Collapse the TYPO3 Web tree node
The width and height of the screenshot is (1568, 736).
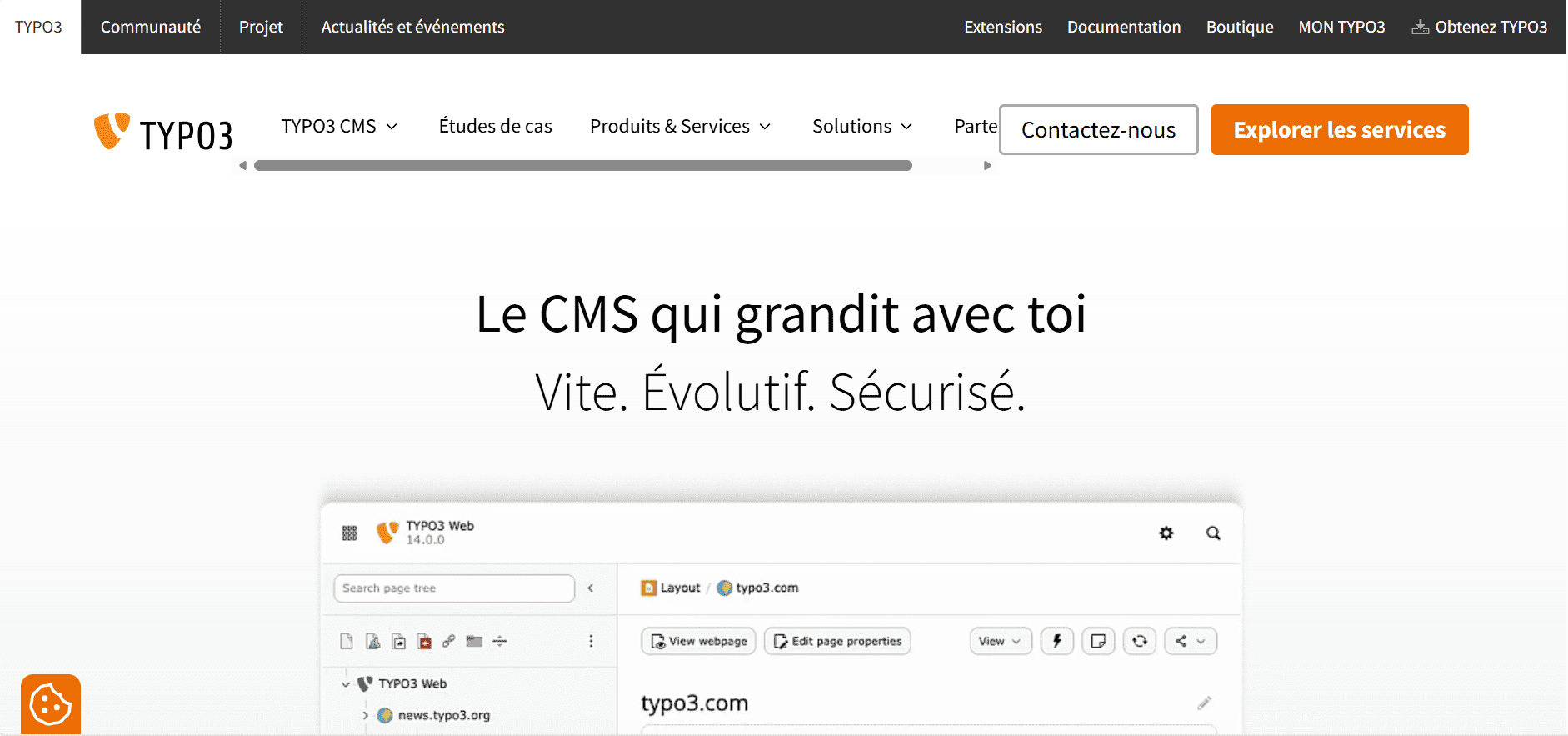tap(345, 684)
